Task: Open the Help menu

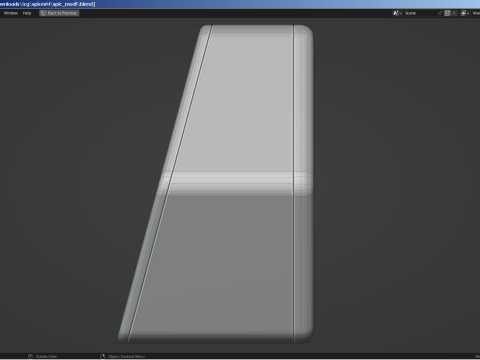Action: click(x=27, y=13)
